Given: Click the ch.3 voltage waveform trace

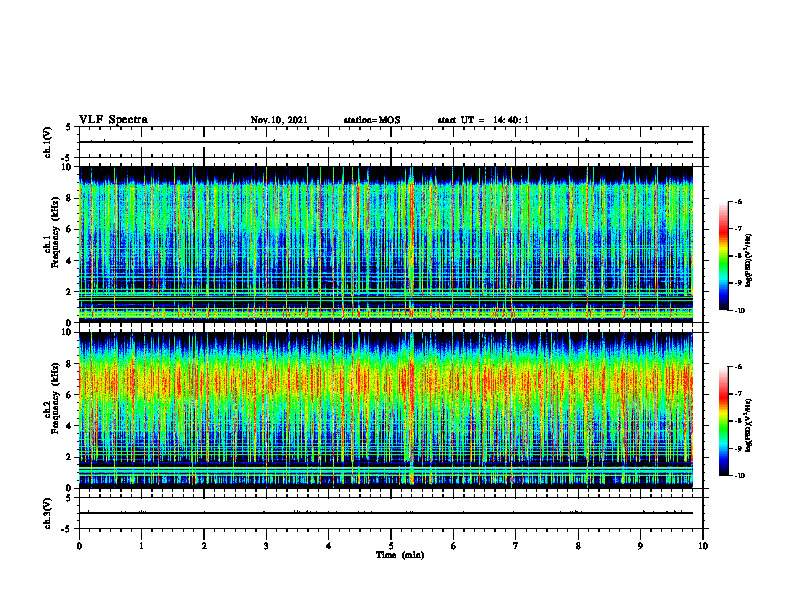Looking at the screenshot, I should pos(386,513).
